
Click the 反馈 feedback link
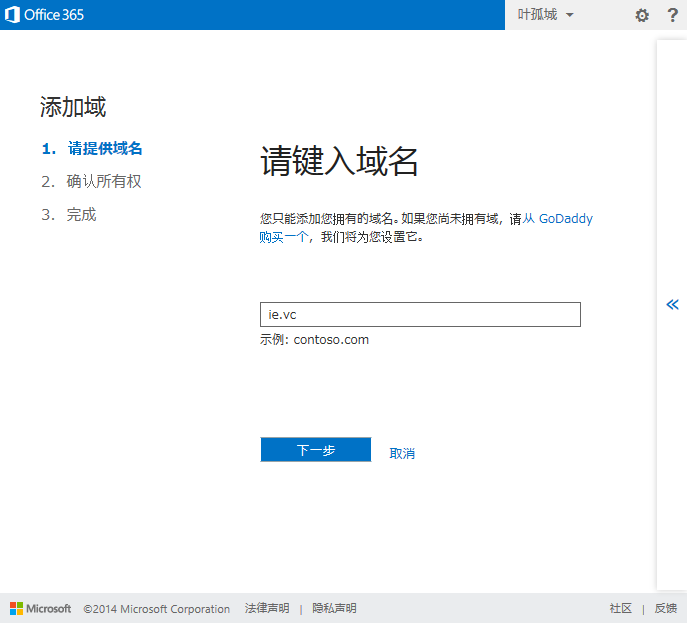[x=665, y=608]
